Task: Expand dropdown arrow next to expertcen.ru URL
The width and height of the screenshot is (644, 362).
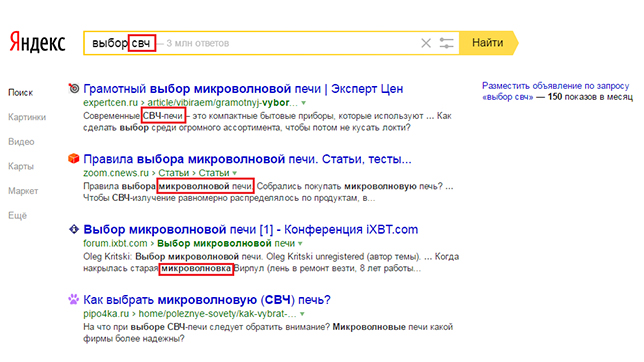Action: (304, 103)
